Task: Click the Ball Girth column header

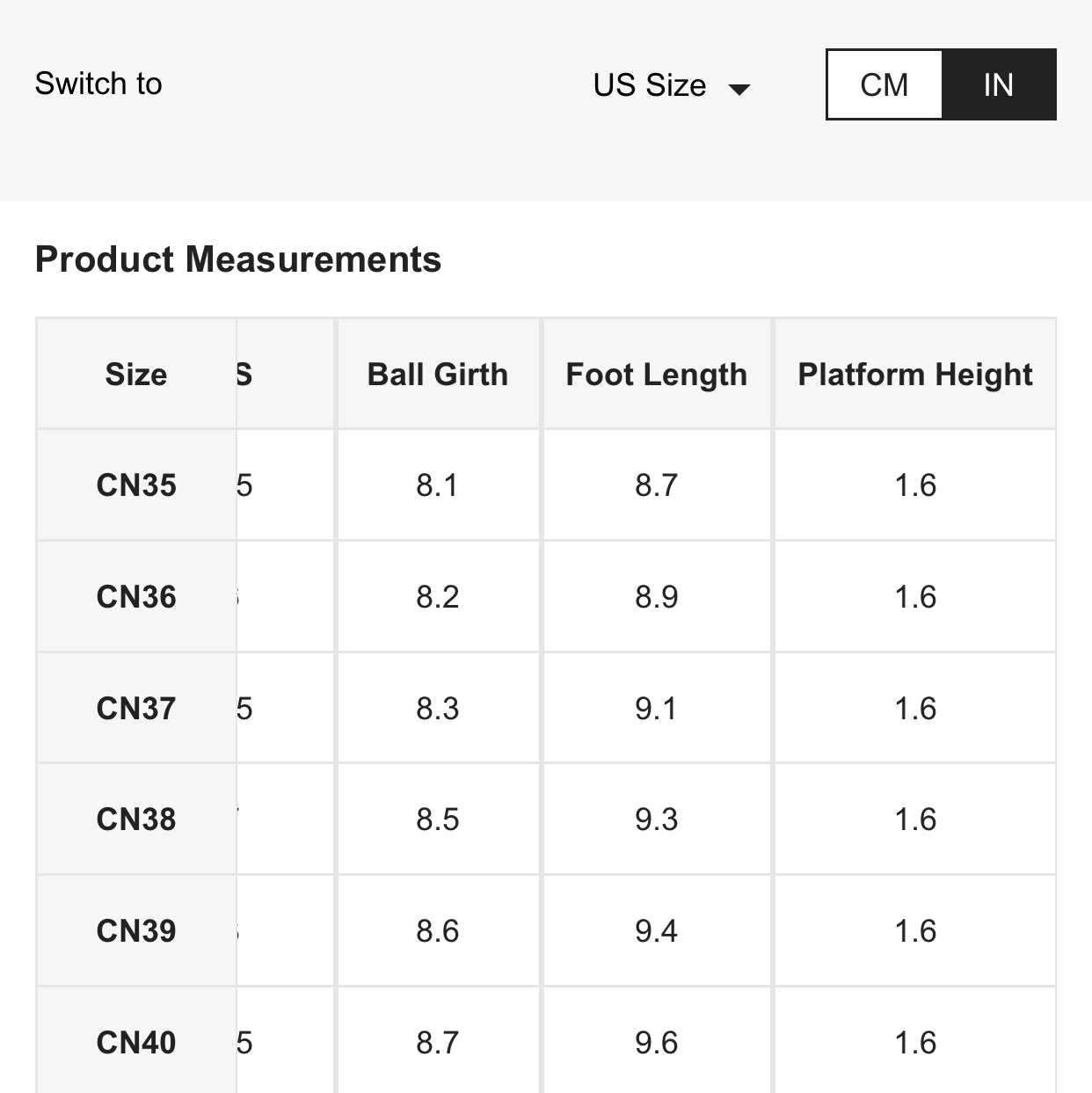Action: [438, 374]
